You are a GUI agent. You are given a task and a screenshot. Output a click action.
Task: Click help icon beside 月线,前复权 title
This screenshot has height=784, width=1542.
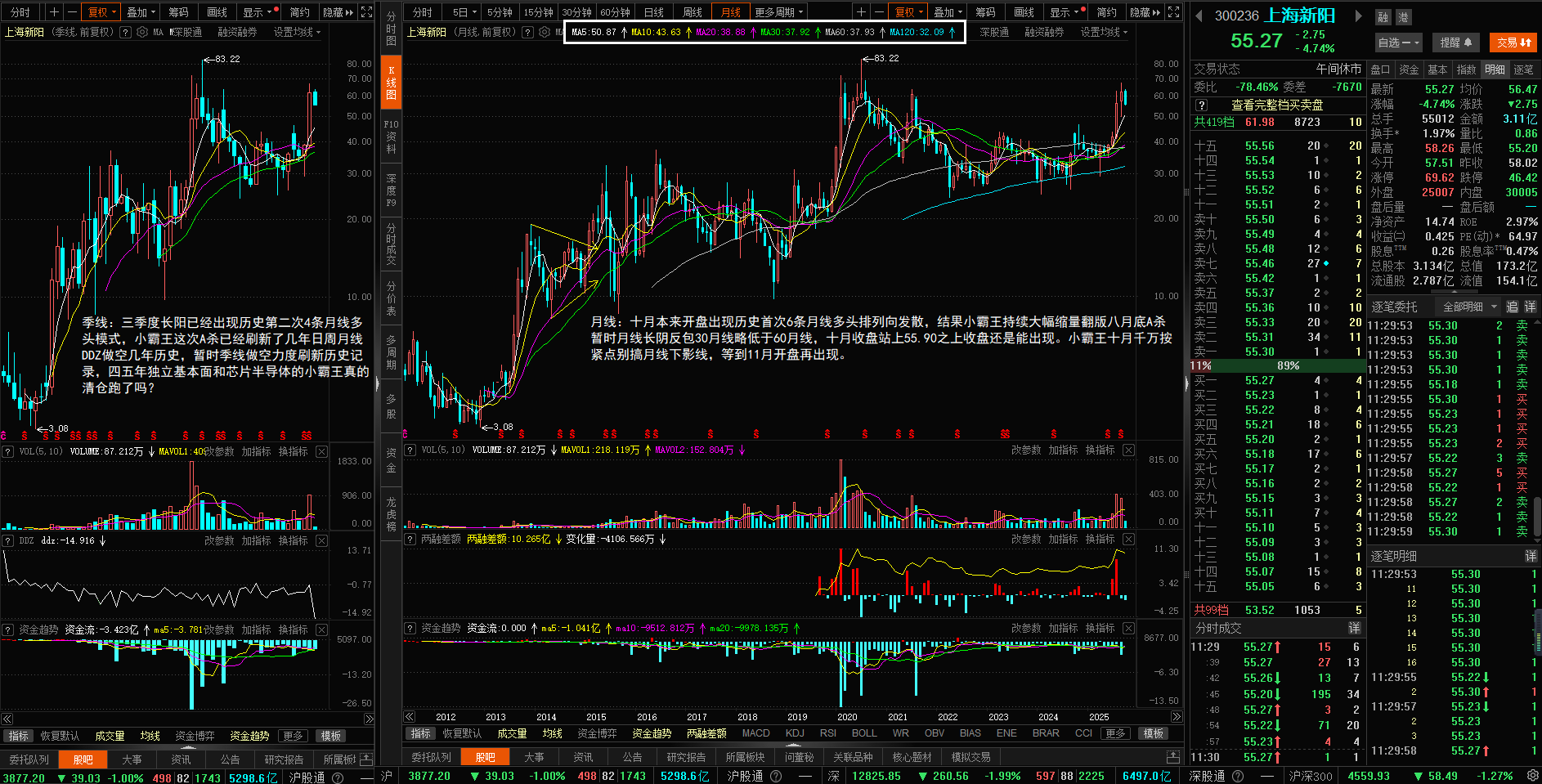point(527,32)
